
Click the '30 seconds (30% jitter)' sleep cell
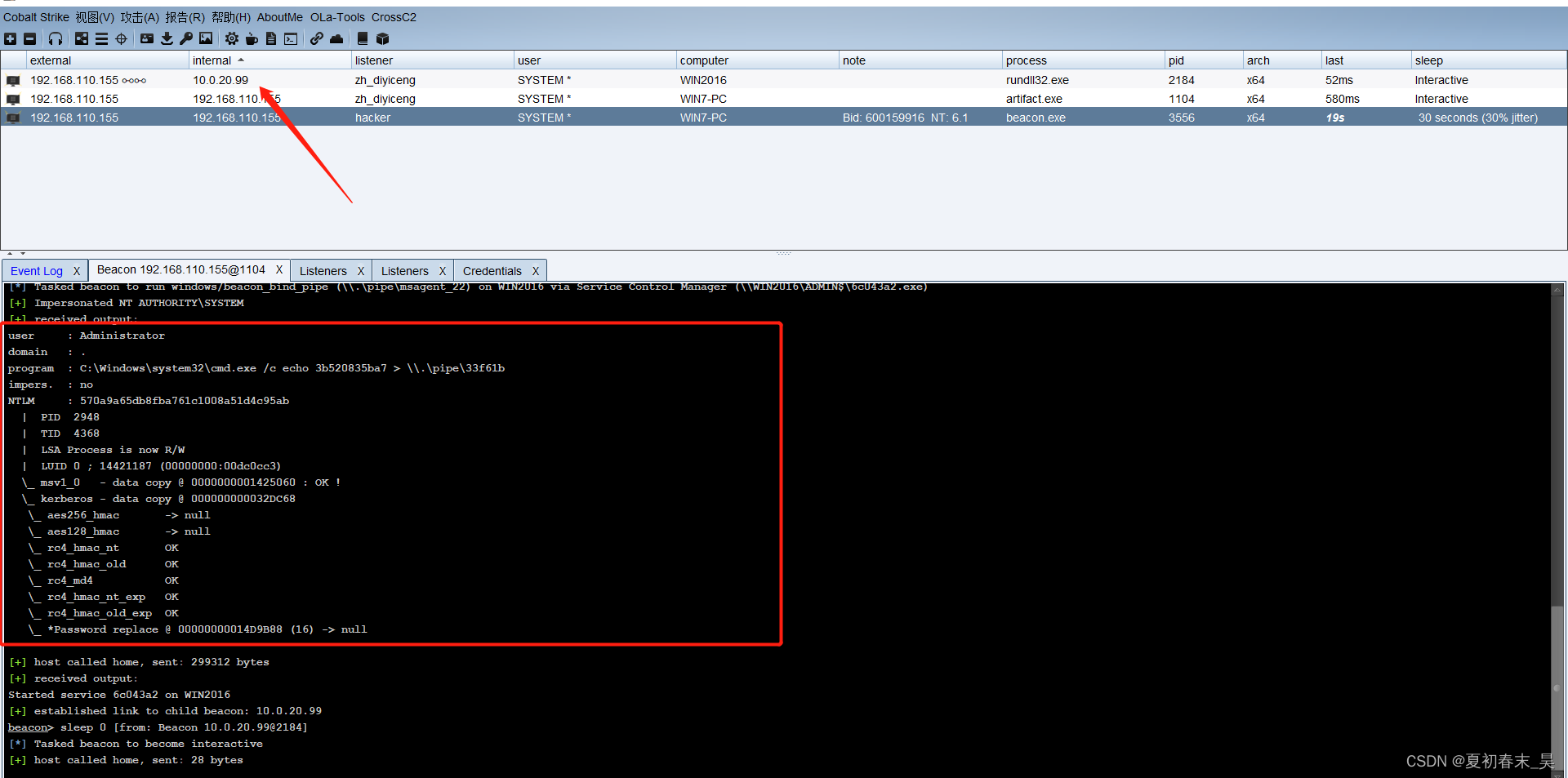click(1477, 118)
